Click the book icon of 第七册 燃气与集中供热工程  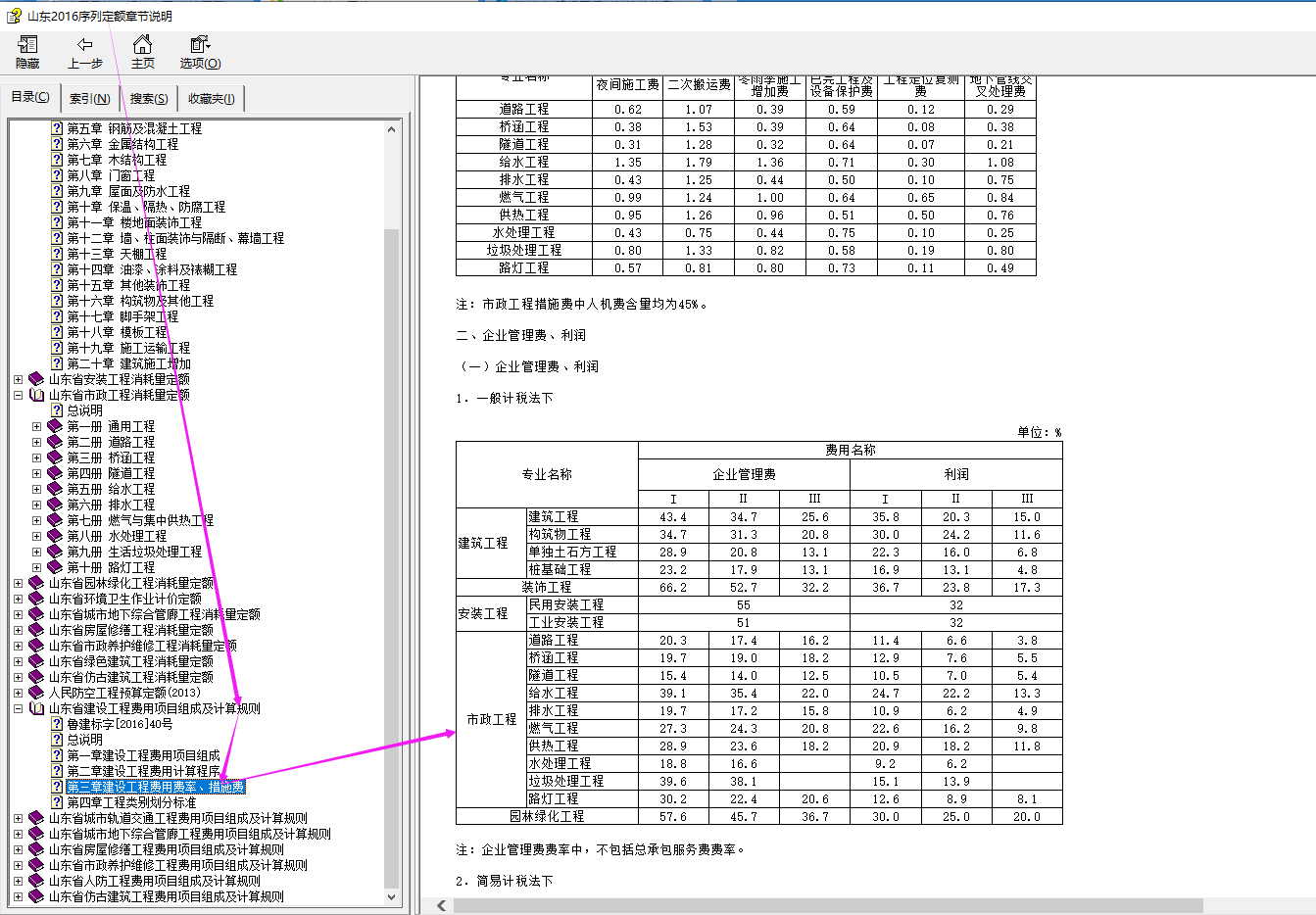tap(55, 520)
